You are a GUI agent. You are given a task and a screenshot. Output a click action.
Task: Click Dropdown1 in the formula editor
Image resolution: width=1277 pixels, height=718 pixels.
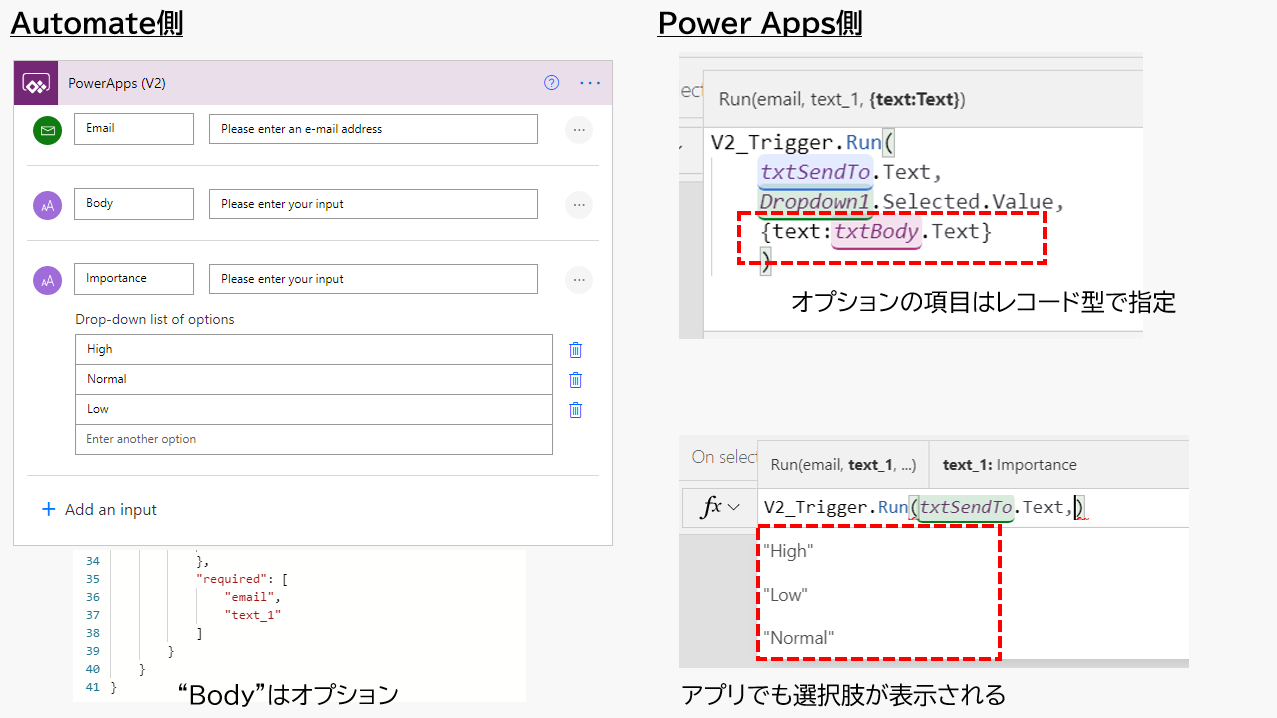[815, 202]
